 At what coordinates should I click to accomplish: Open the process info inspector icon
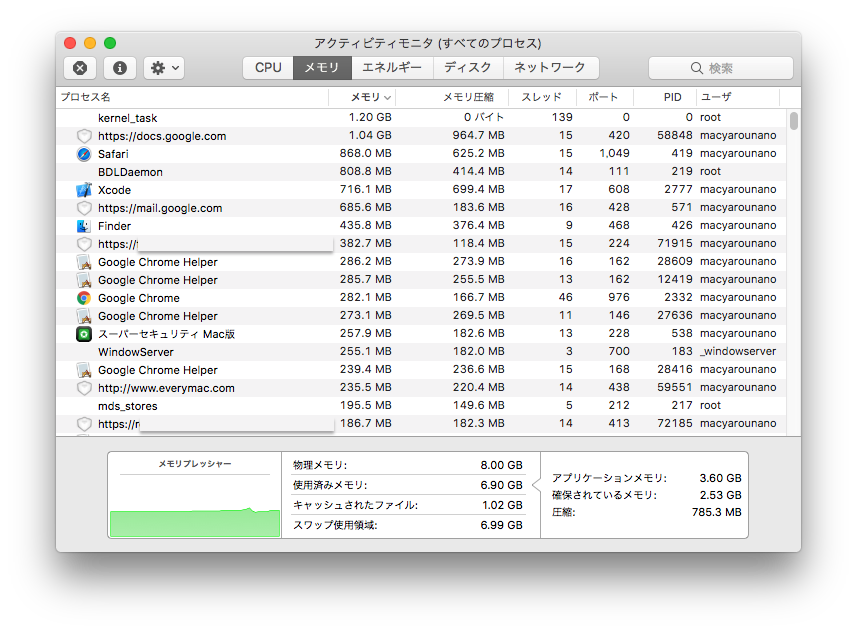coord(120,68)
